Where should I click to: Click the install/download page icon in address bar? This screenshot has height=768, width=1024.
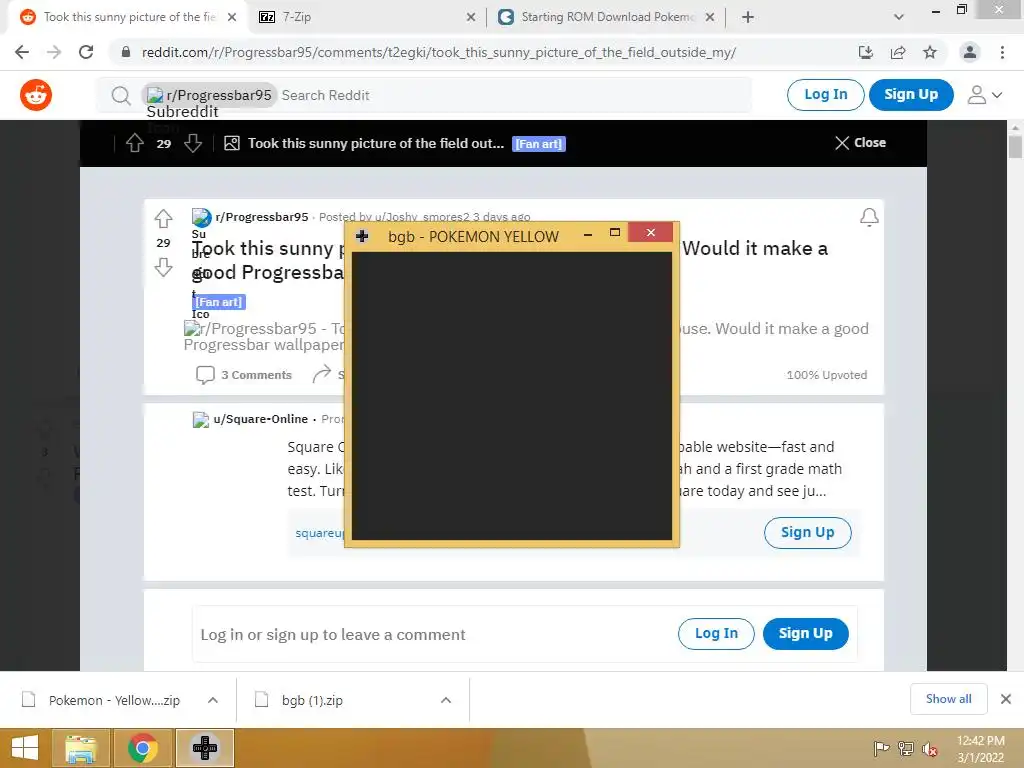(x=866, y=52)
